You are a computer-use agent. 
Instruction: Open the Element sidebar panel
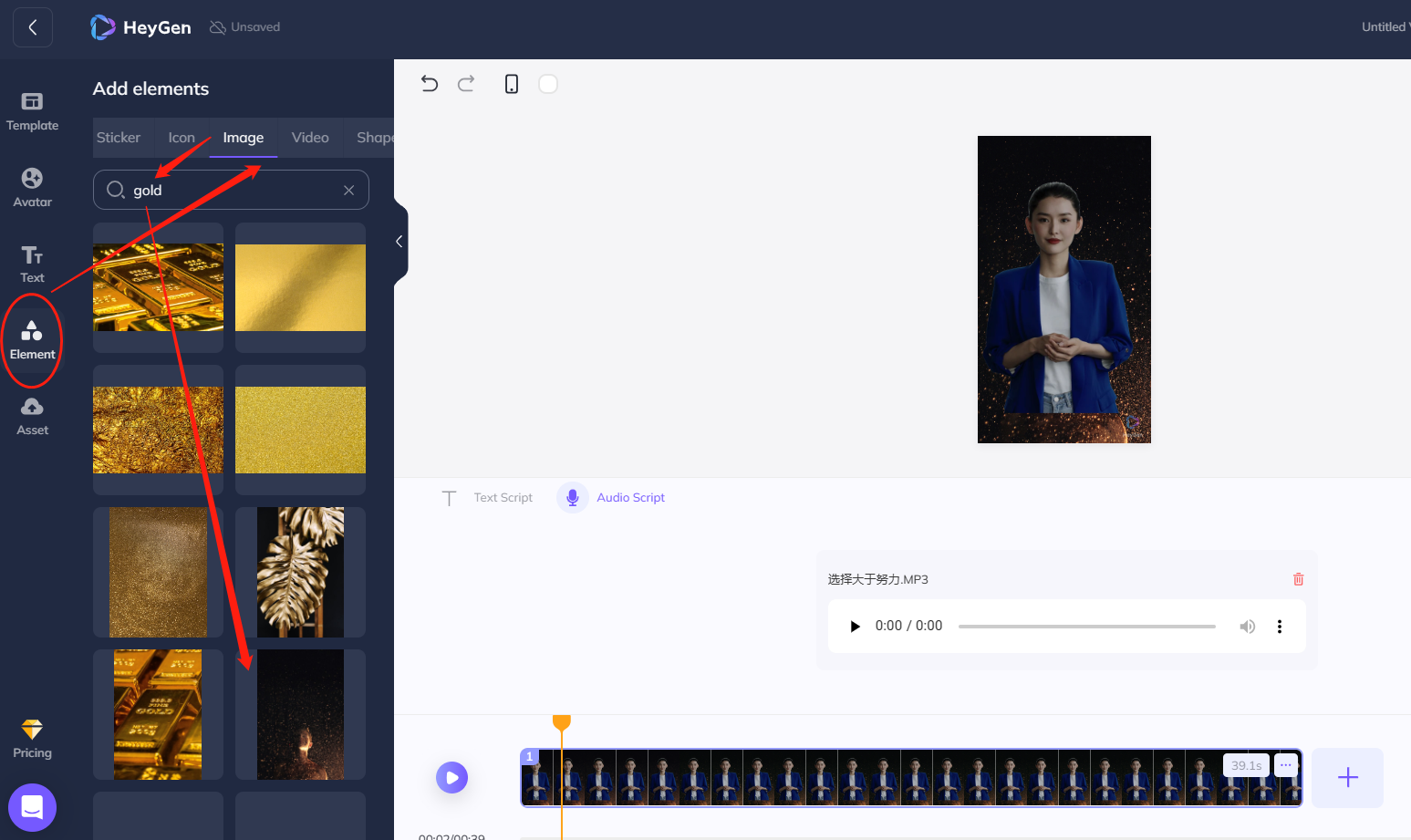32,340
